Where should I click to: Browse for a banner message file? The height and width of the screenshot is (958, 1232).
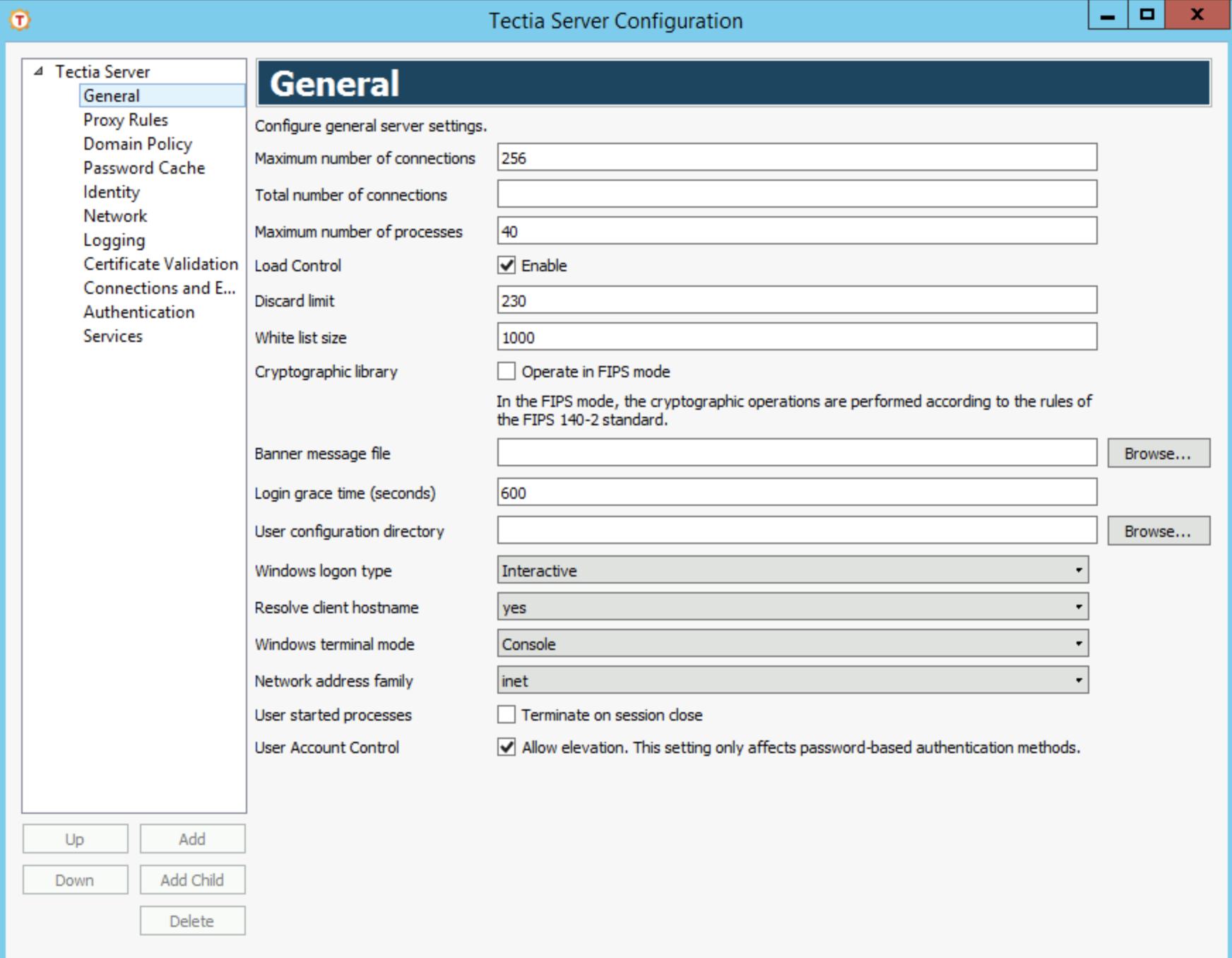coord(1158,453)
